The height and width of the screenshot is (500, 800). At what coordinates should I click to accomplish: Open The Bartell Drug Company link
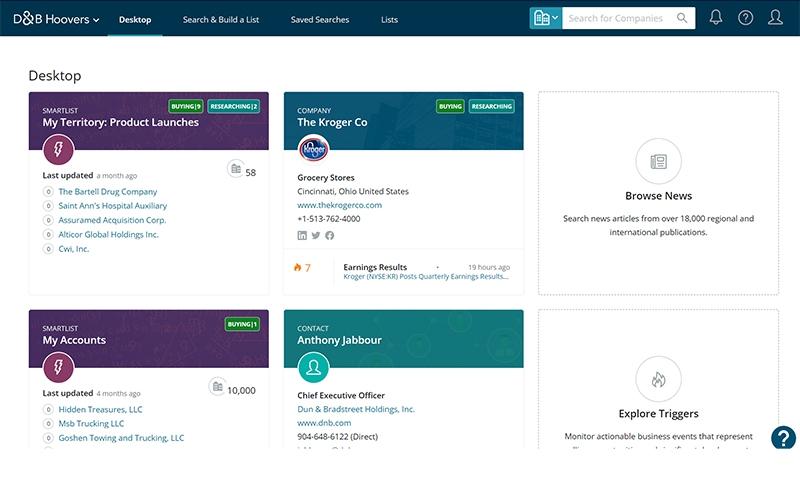pos(108,191)
